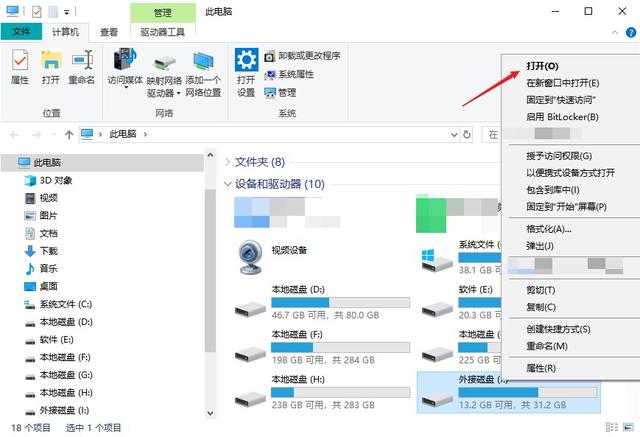Open the Customize Quick Access Toolbar dropdown
Screen dimensions: 640x437
tap(67, 13)
